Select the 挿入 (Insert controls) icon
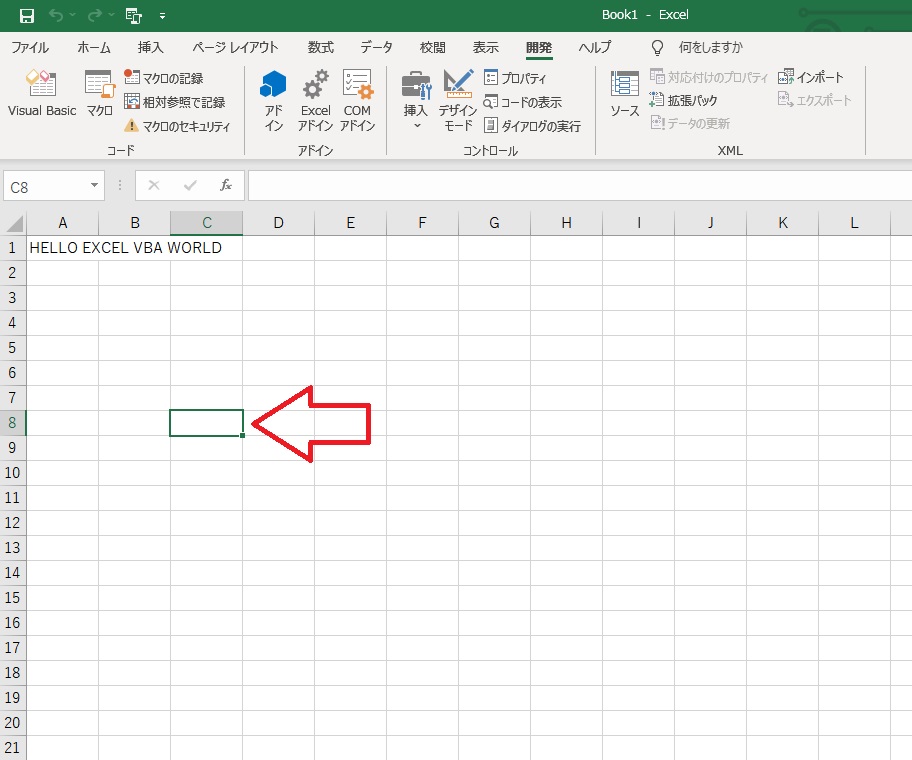Viewport: 912px width, 760px height. [x=414, y=90]
